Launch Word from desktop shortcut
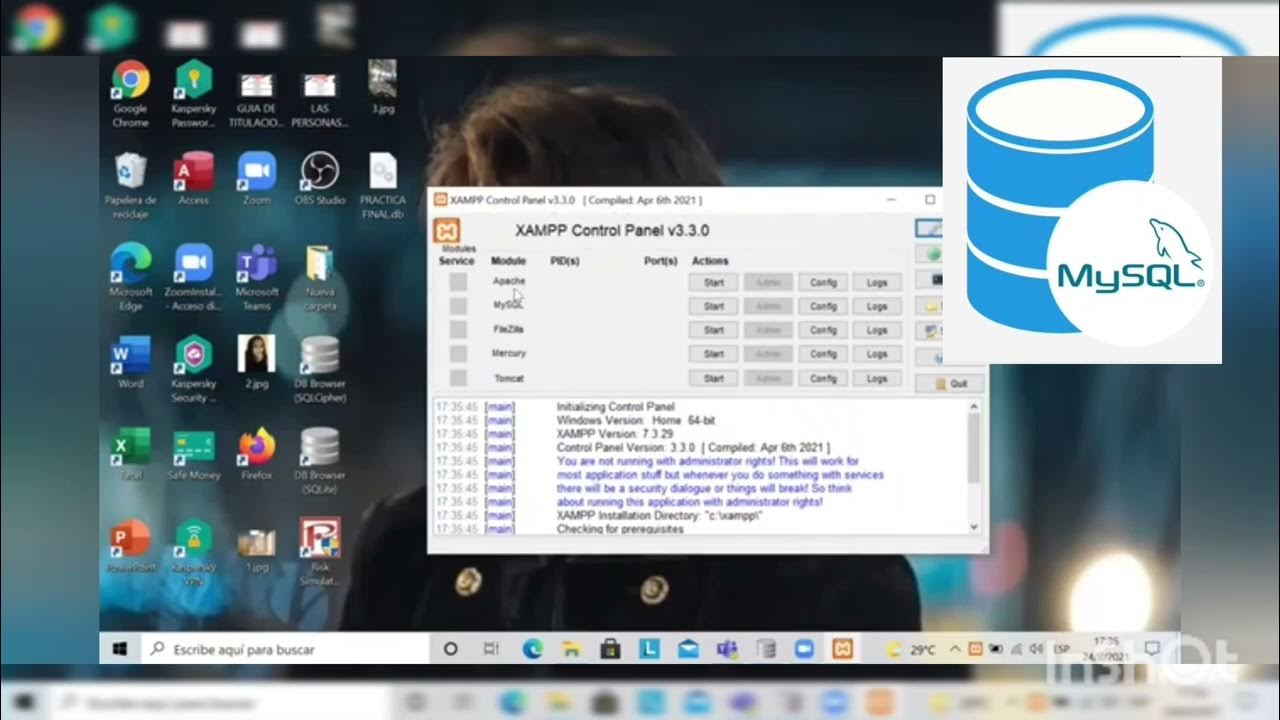This screenshot has height=720, width=1280. [131, 355]
